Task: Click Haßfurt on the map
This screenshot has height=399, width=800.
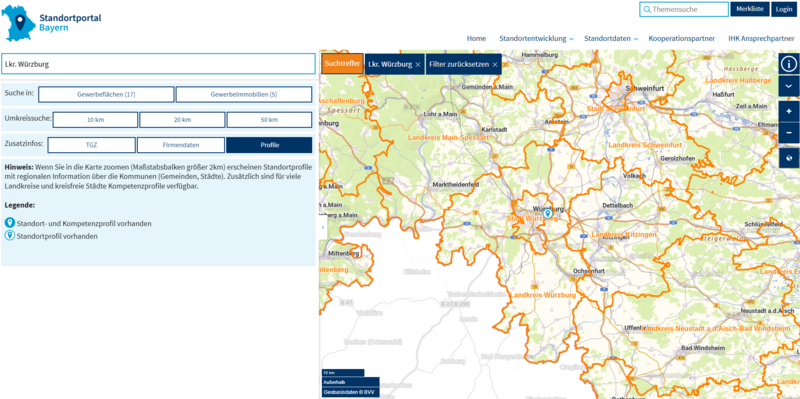Action: coord(722,94)
